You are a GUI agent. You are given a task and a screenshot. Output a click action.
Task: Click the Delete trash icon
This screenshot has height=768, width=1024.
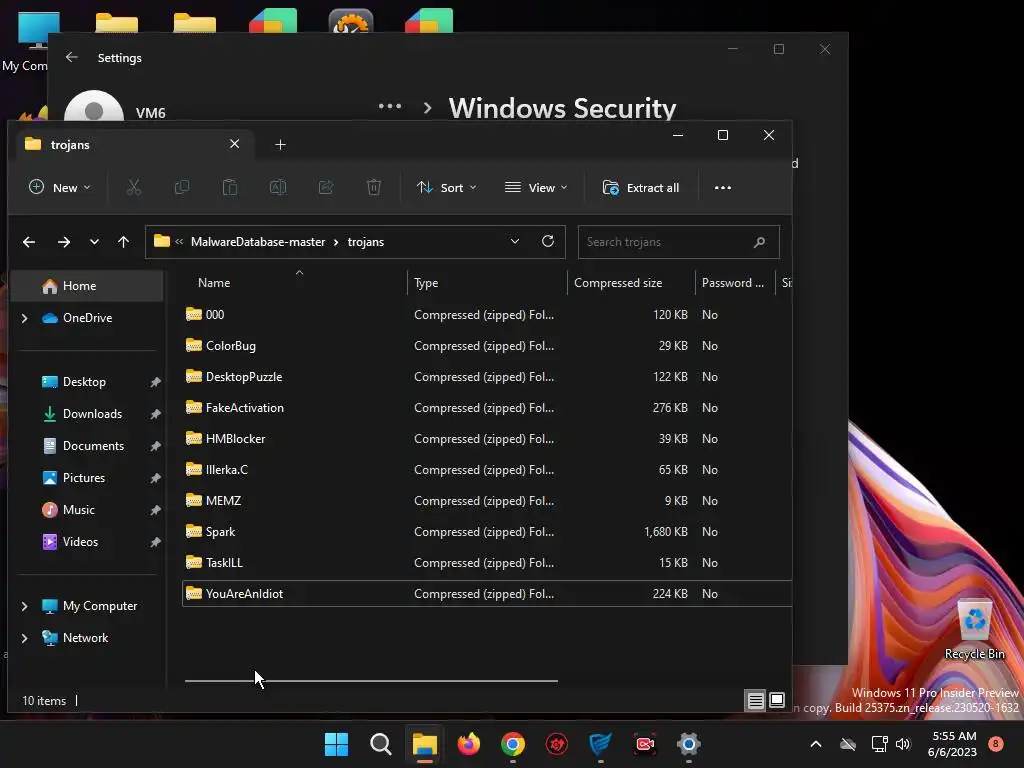click(374, 187)
